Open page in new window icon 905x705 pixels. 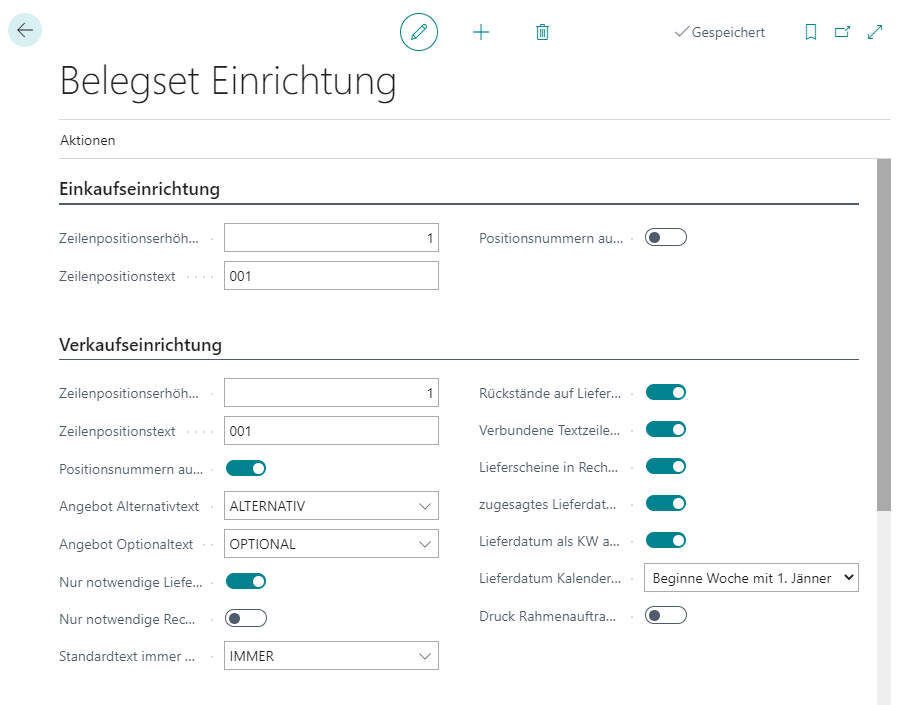pos(842,32)
